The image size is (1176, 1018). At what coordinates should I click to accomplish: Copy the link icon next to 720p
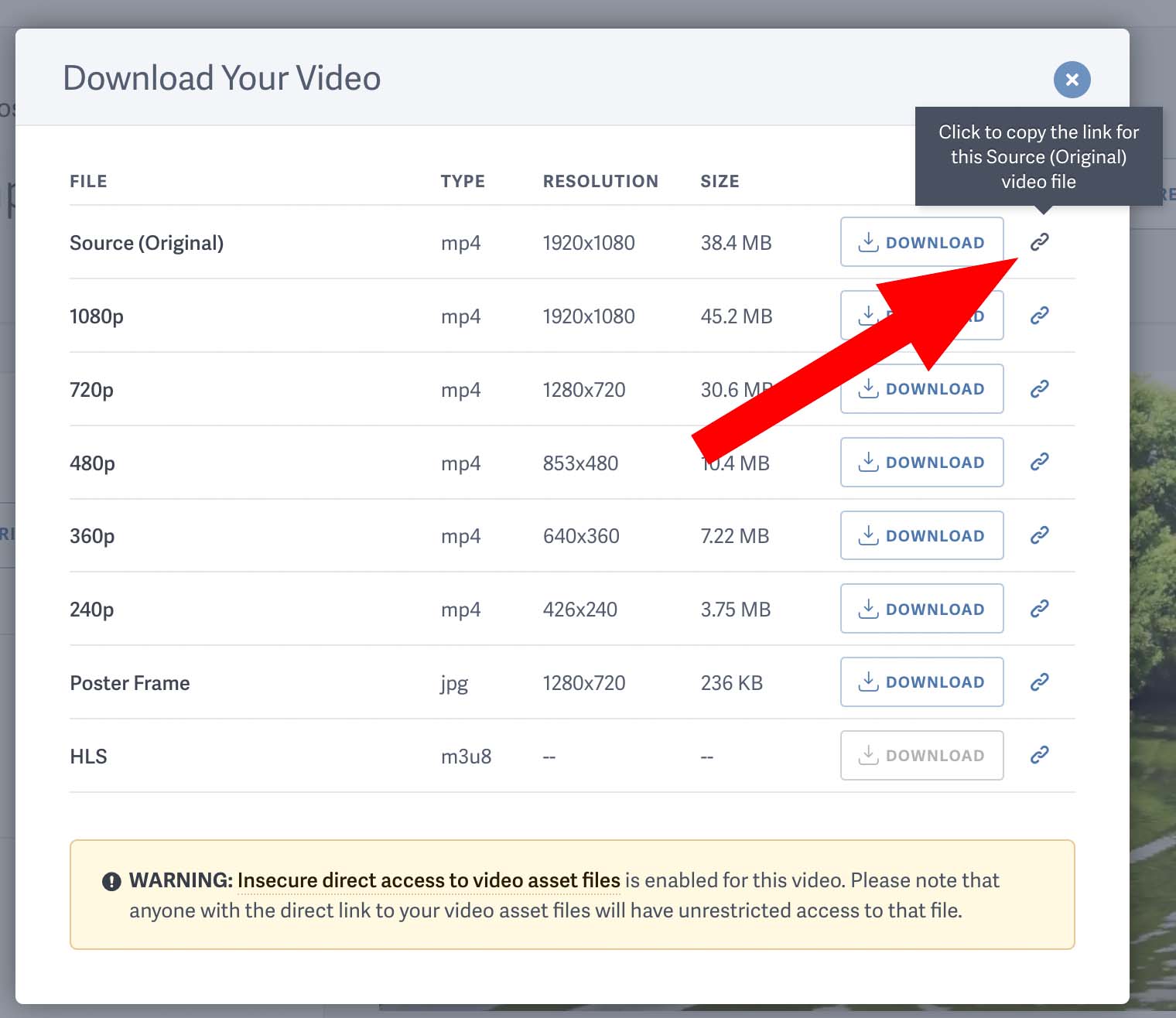click(x=1039, y=388)
